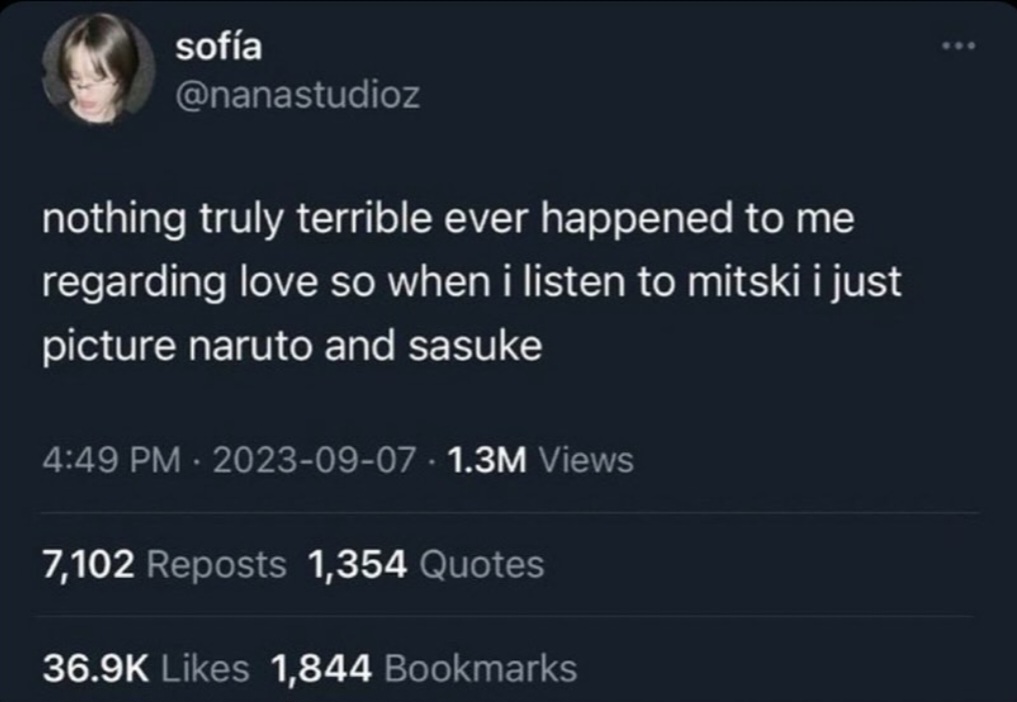This screenshot has width=1017, height=702.
Task: Click the 1,354 quote count number
Action: (x=359, y=565)
